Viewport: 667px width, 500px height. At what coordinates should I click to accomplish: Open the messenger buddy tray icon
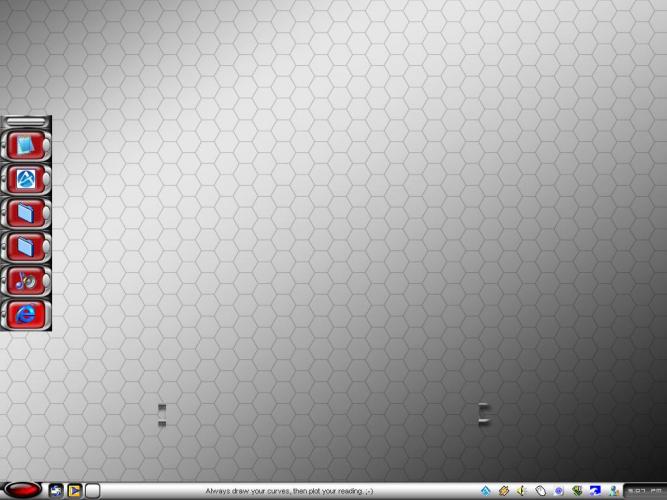coord(611,491)
